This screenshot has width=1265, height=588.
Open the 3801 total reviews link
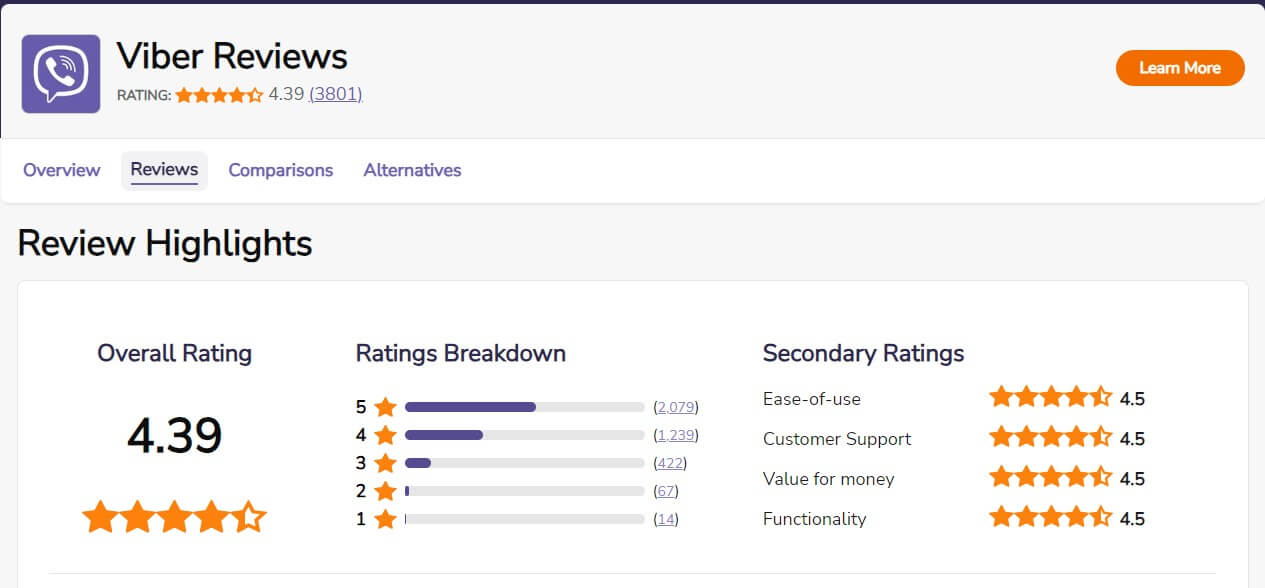tap(335, 95)
